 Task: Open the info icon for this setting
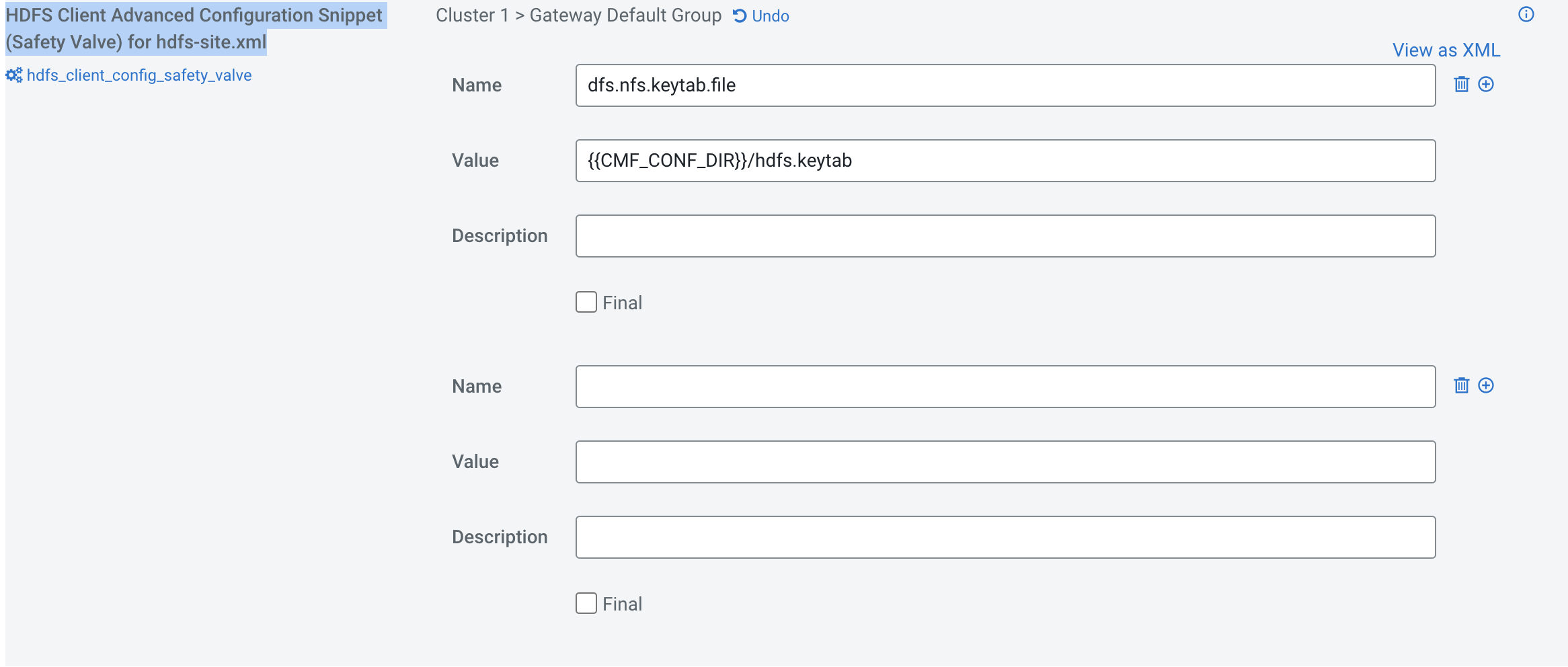point(1526,15)
